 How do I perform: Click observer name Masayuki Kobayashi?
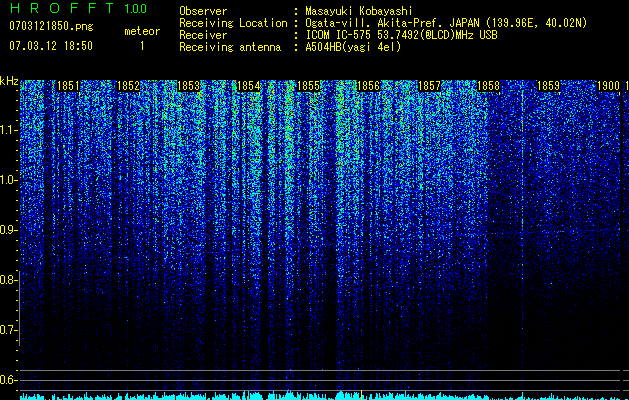click(359, 11)
